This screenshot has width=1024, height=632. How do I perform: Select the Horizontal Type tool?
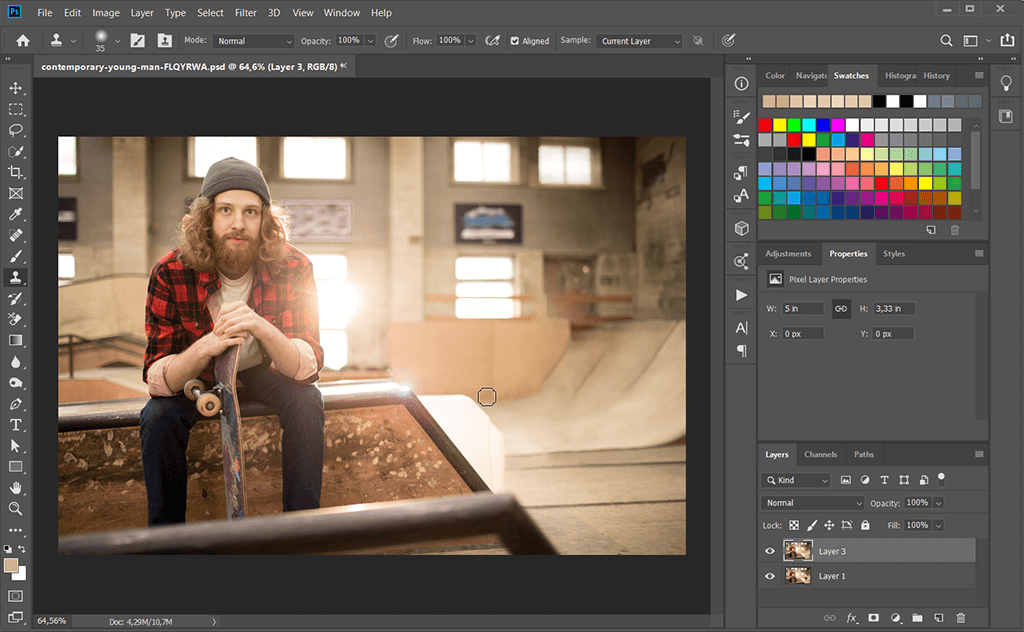16,425
